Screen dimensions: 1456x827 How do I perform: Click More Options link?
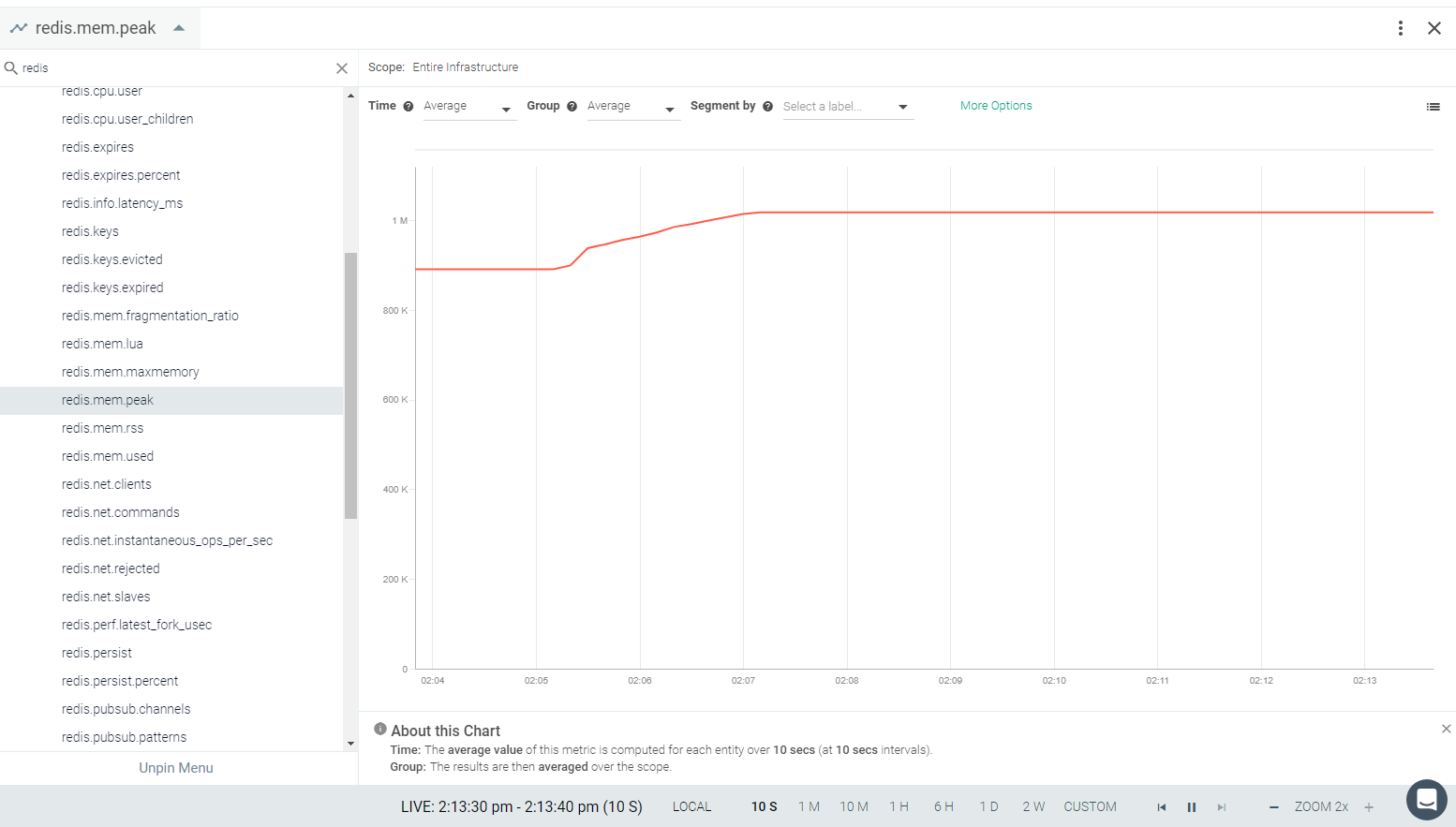click(996, 106)
